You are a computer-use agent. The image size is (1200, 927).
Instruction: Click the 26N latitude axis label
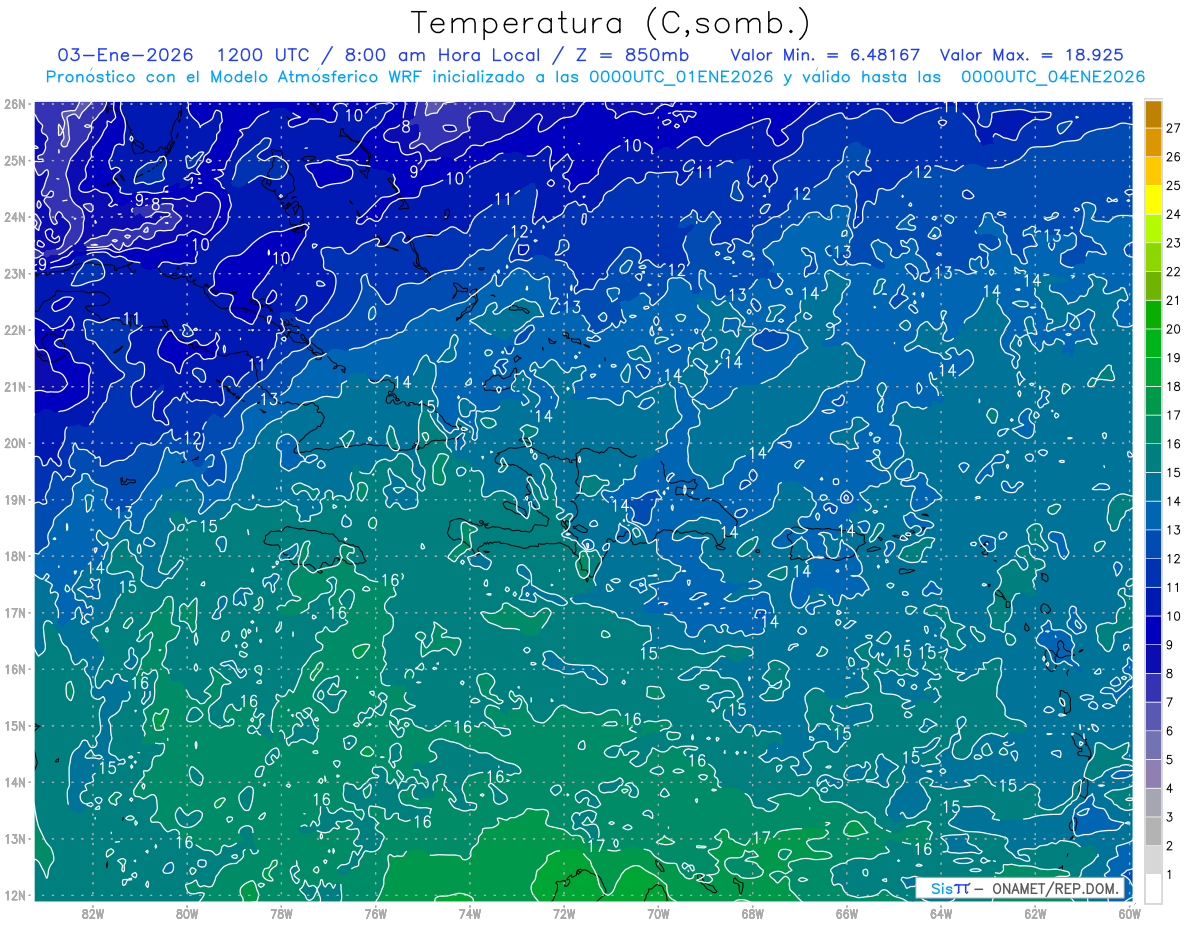pos(14,103)
